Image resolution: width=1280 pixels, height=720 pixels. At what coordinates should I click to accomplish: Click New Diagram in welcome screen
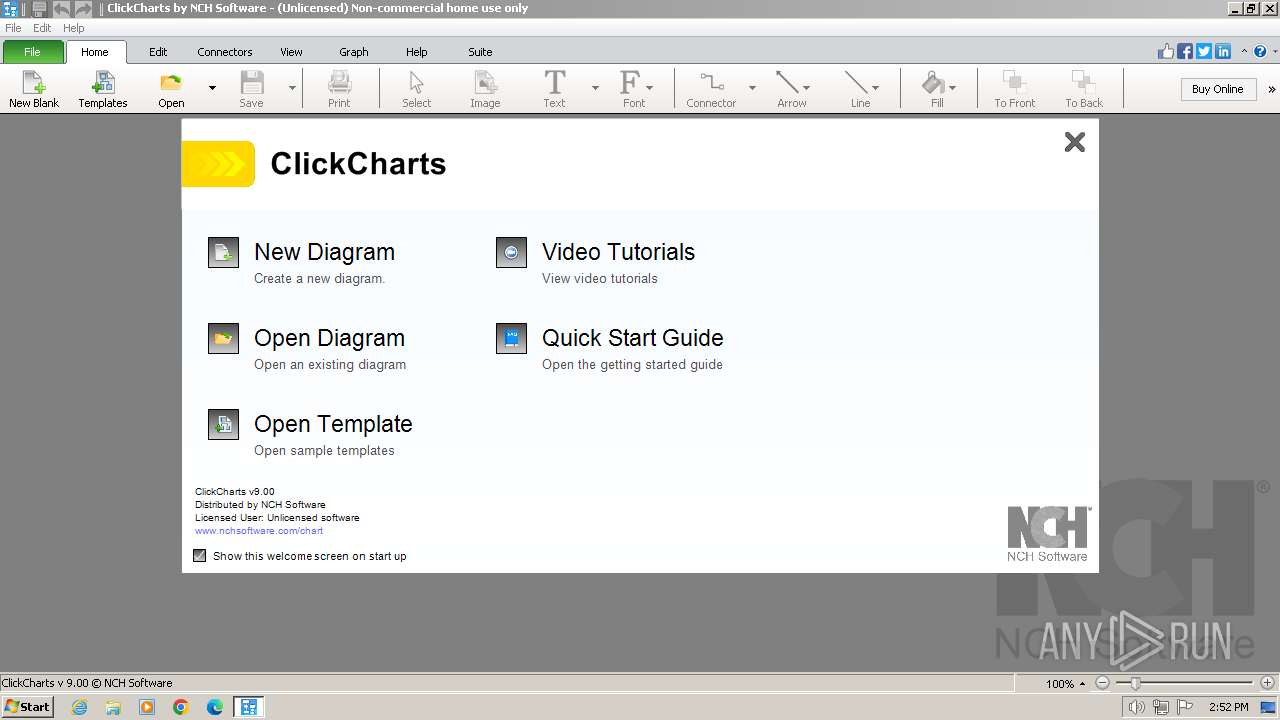[x=324, y=252]
